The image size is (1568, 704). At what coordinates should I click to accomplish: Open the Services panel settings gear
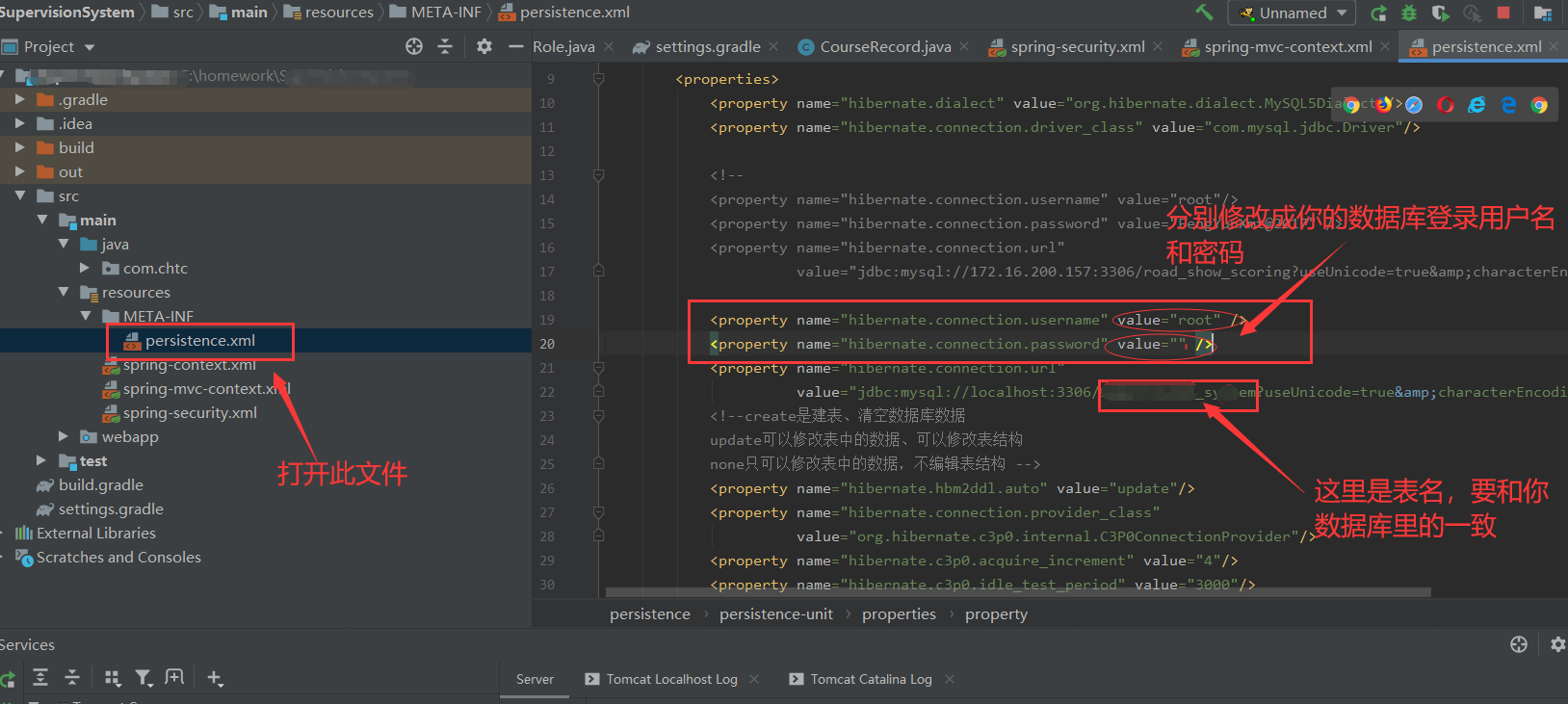pyautogui.click(x=1557, y=644)
